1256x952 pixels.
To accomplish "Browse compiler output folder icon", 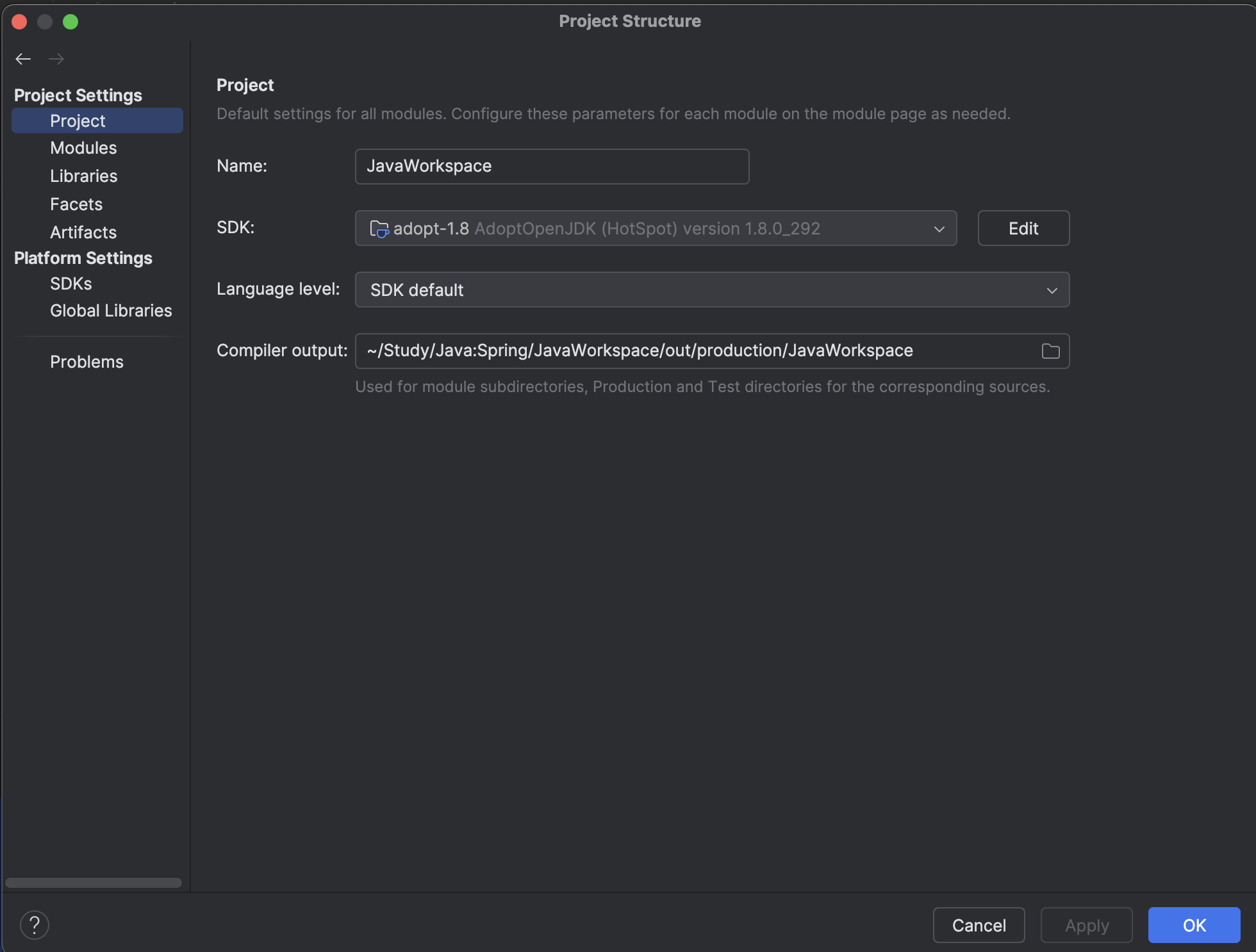I will click(1050, 351).
